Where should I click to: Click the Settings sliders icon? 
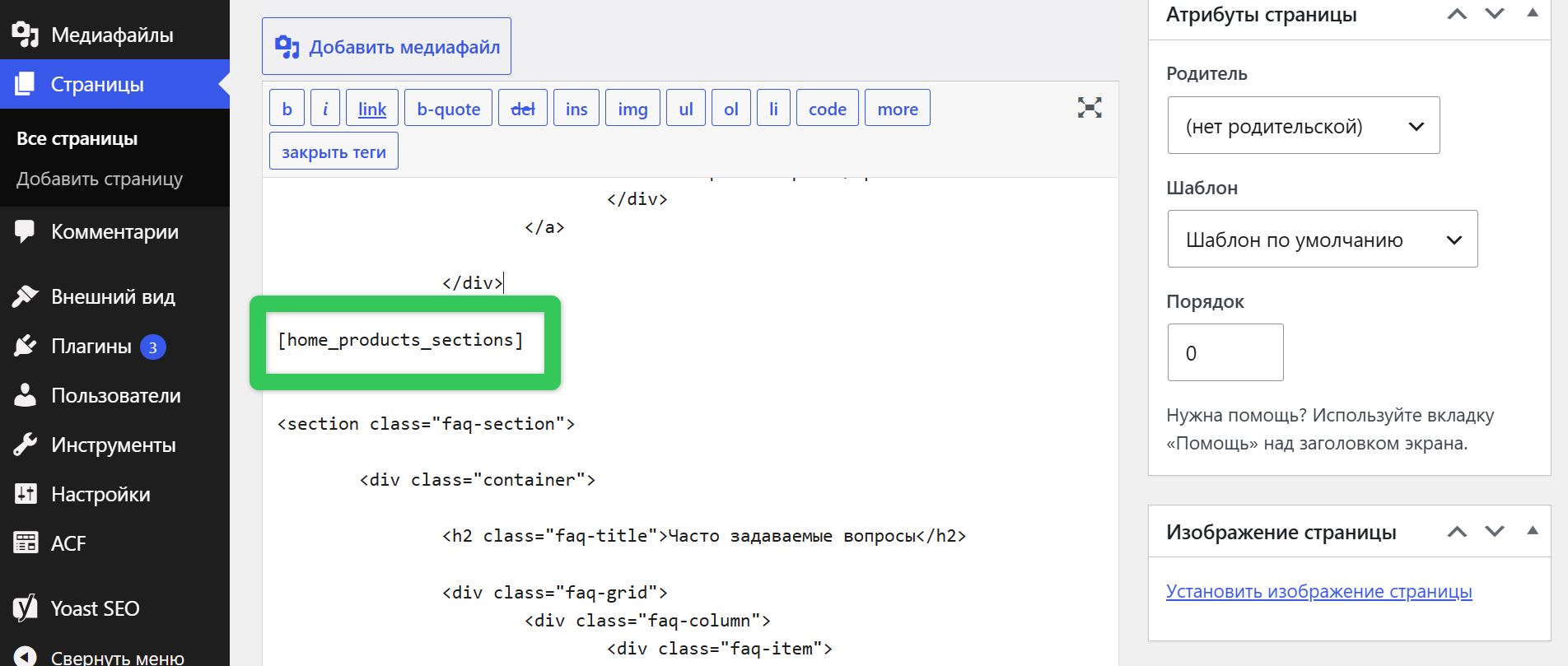26,494
